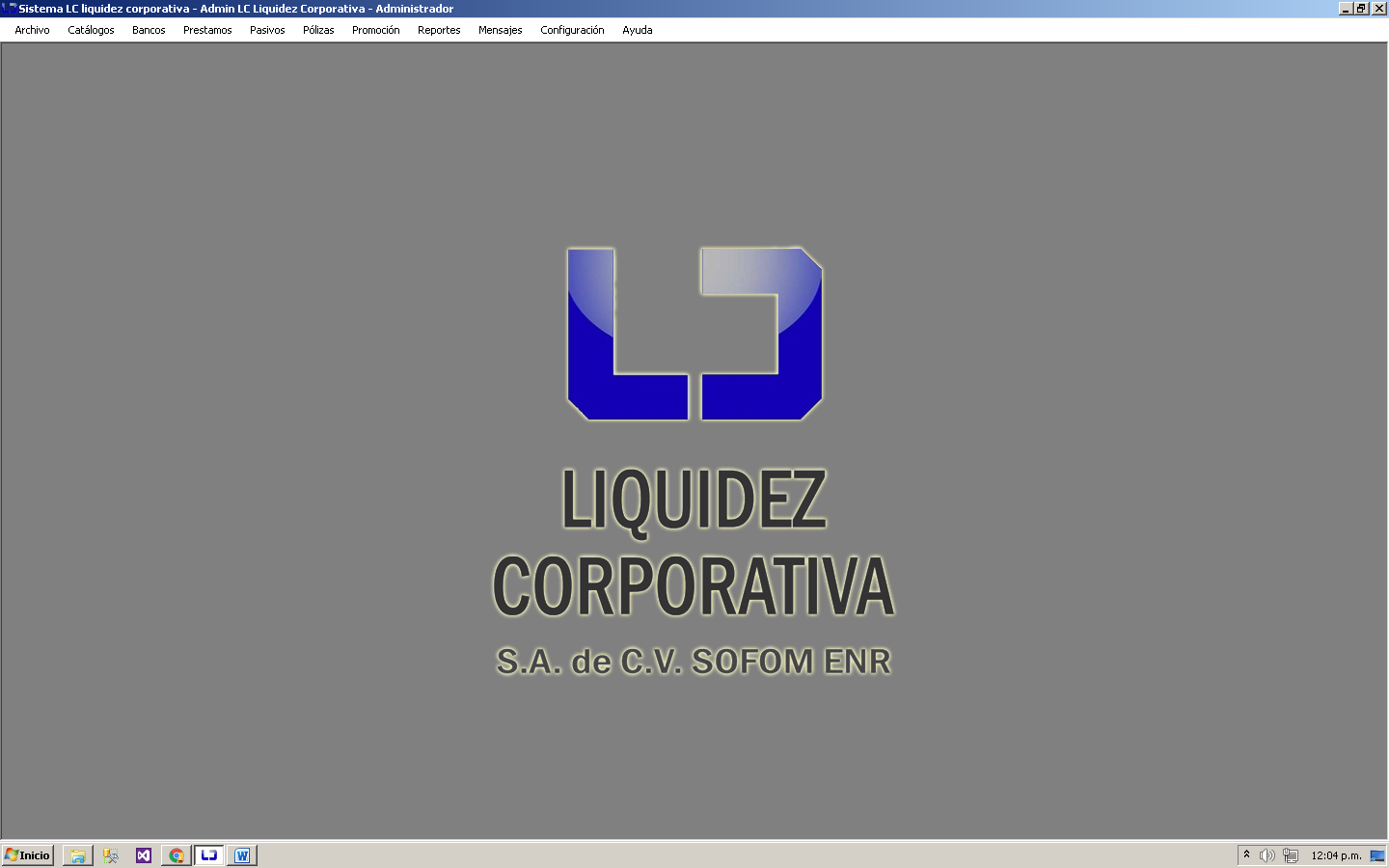This screenshot has width=1389, height=868.
Task: Open the Pasivos menu
Action: (267, 30)
